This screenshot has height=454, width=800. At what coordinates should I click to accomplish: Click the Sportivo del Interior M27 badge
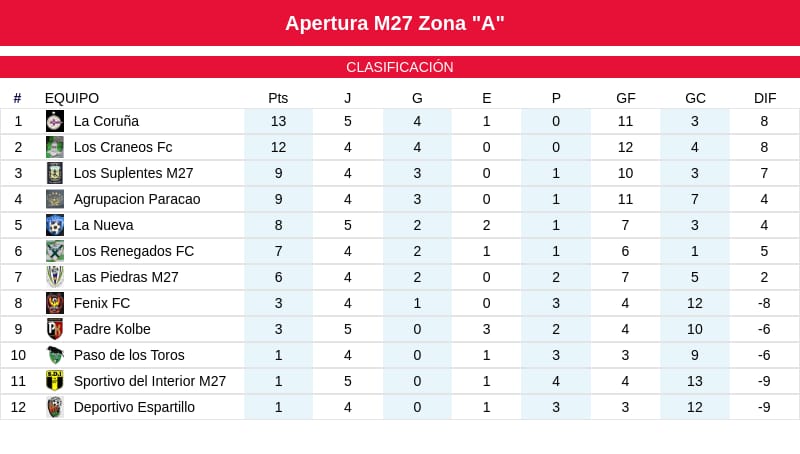pos(55,381)
